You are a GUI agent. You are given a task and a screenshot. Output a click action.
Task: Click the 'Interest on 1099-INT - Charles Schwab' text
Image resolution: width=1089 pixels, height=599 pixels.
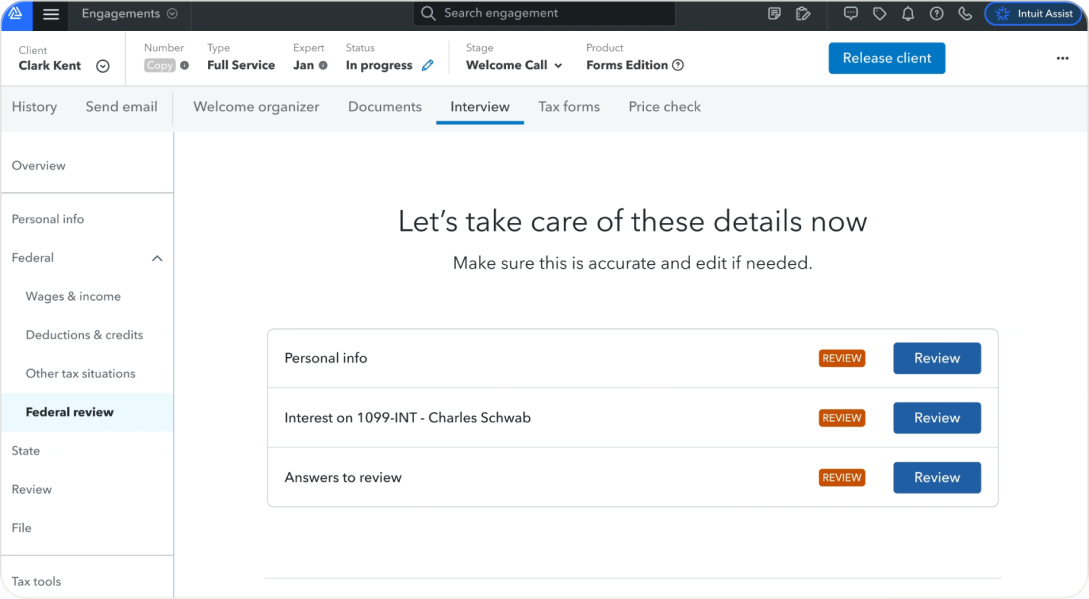408,418
